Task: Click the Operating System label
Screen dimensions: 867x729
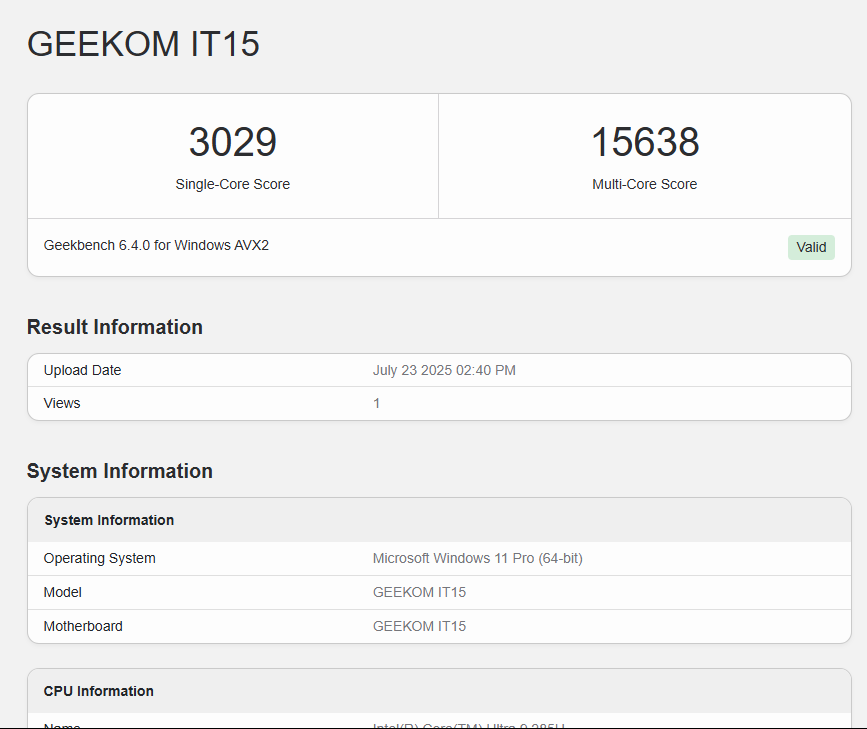Action: click(x=100, y=558)
